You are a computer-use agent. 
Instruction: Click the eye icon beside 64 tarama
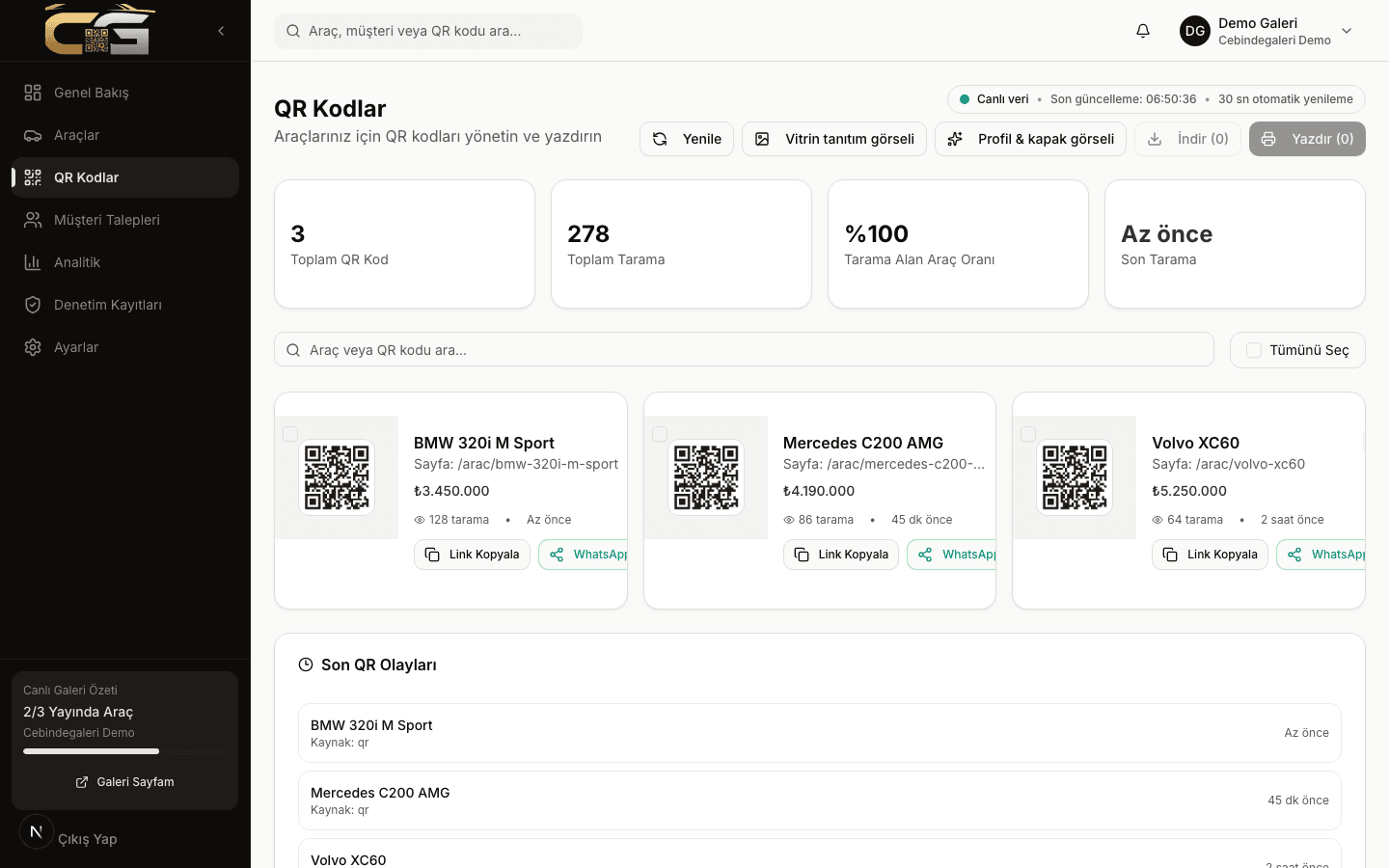click(1157, 520)
